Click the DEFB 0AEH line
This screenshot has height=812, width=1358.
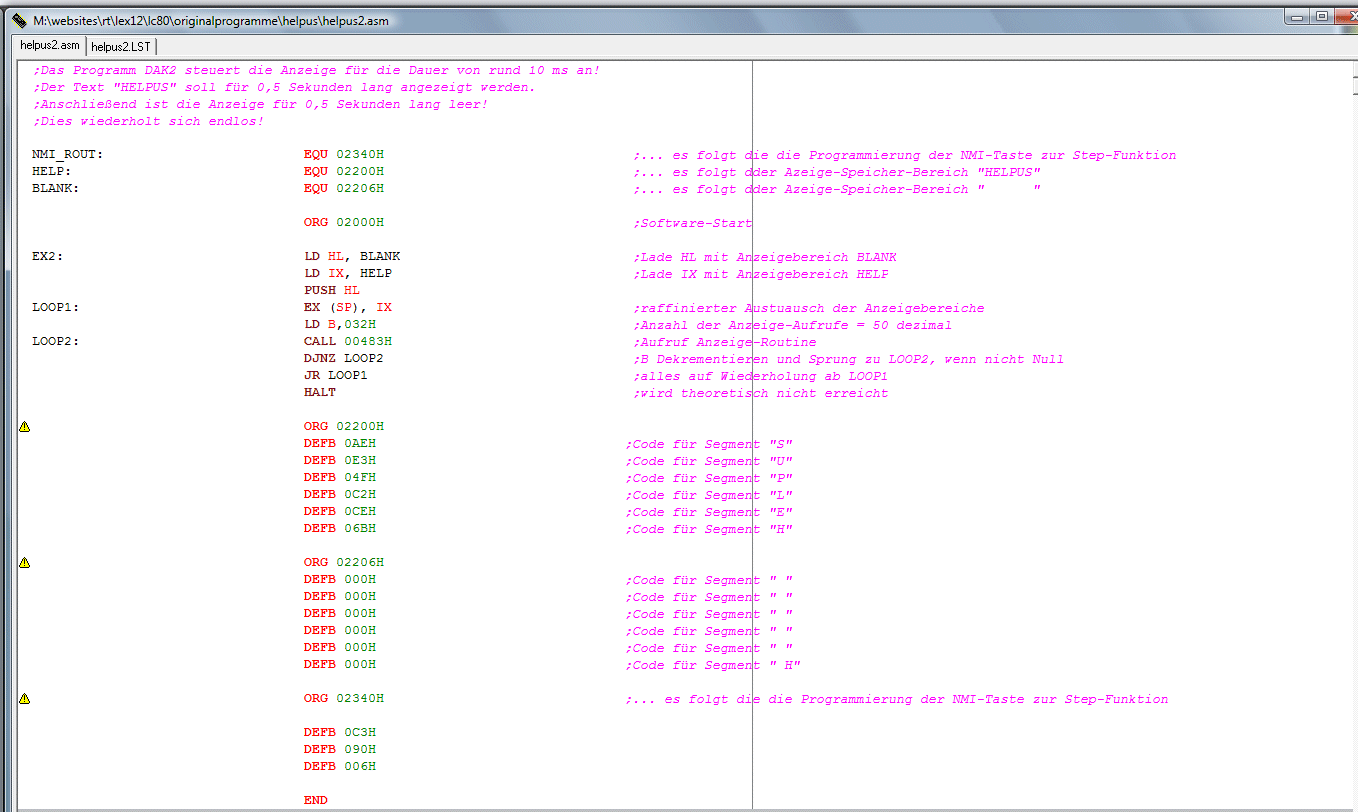click(x=340, y=444)
